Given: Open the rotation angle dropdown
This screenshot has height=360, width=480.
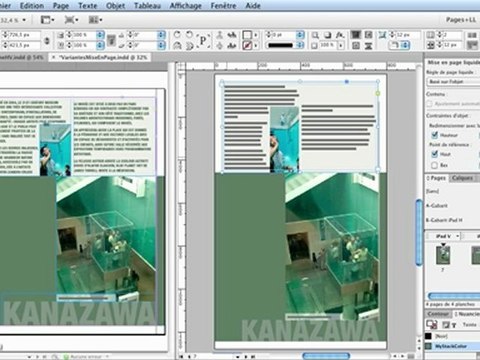Looking at the screenshot, I should coord(161,35).
